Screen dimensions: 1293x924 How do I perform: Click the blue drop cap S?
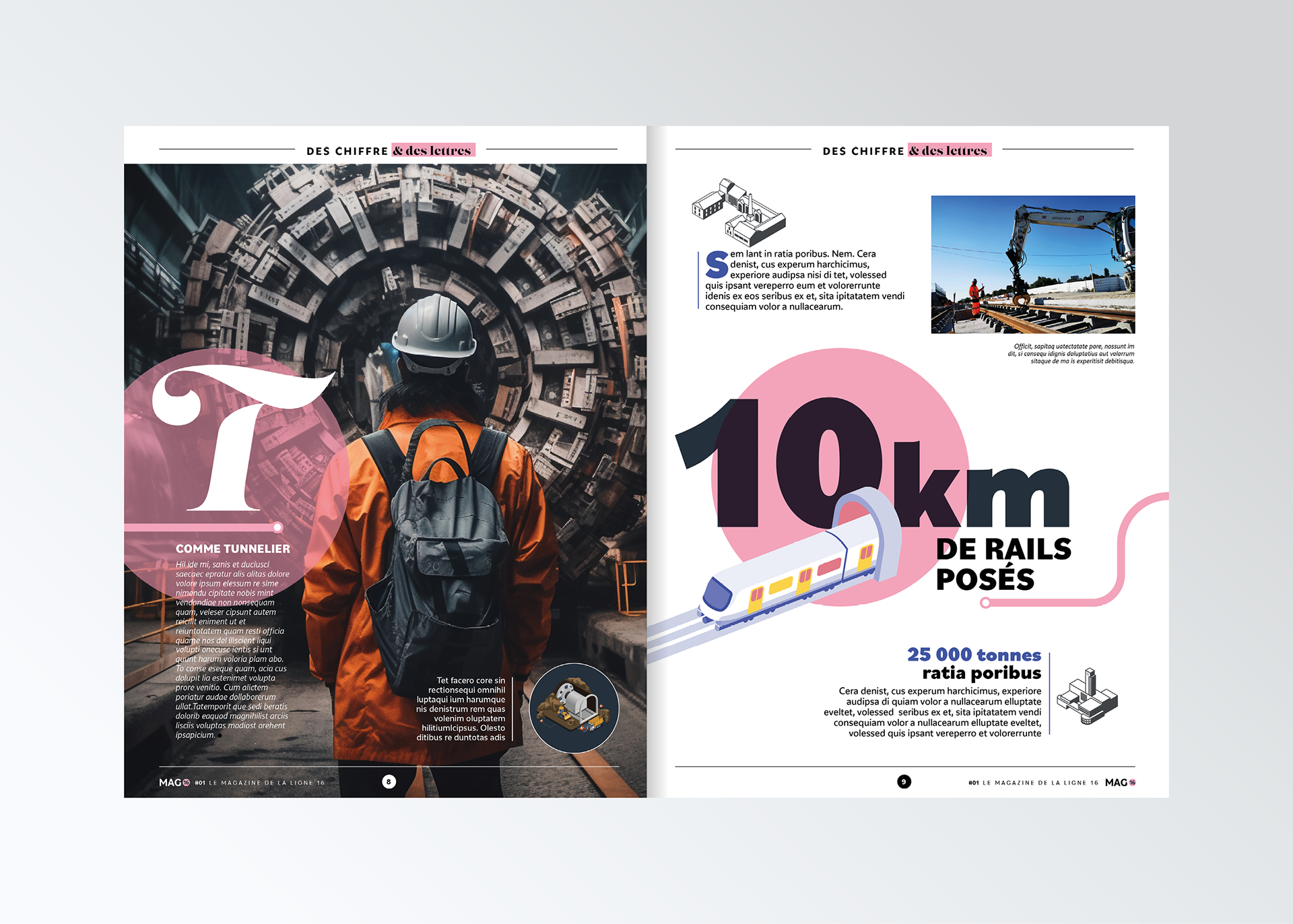(717, 265)
